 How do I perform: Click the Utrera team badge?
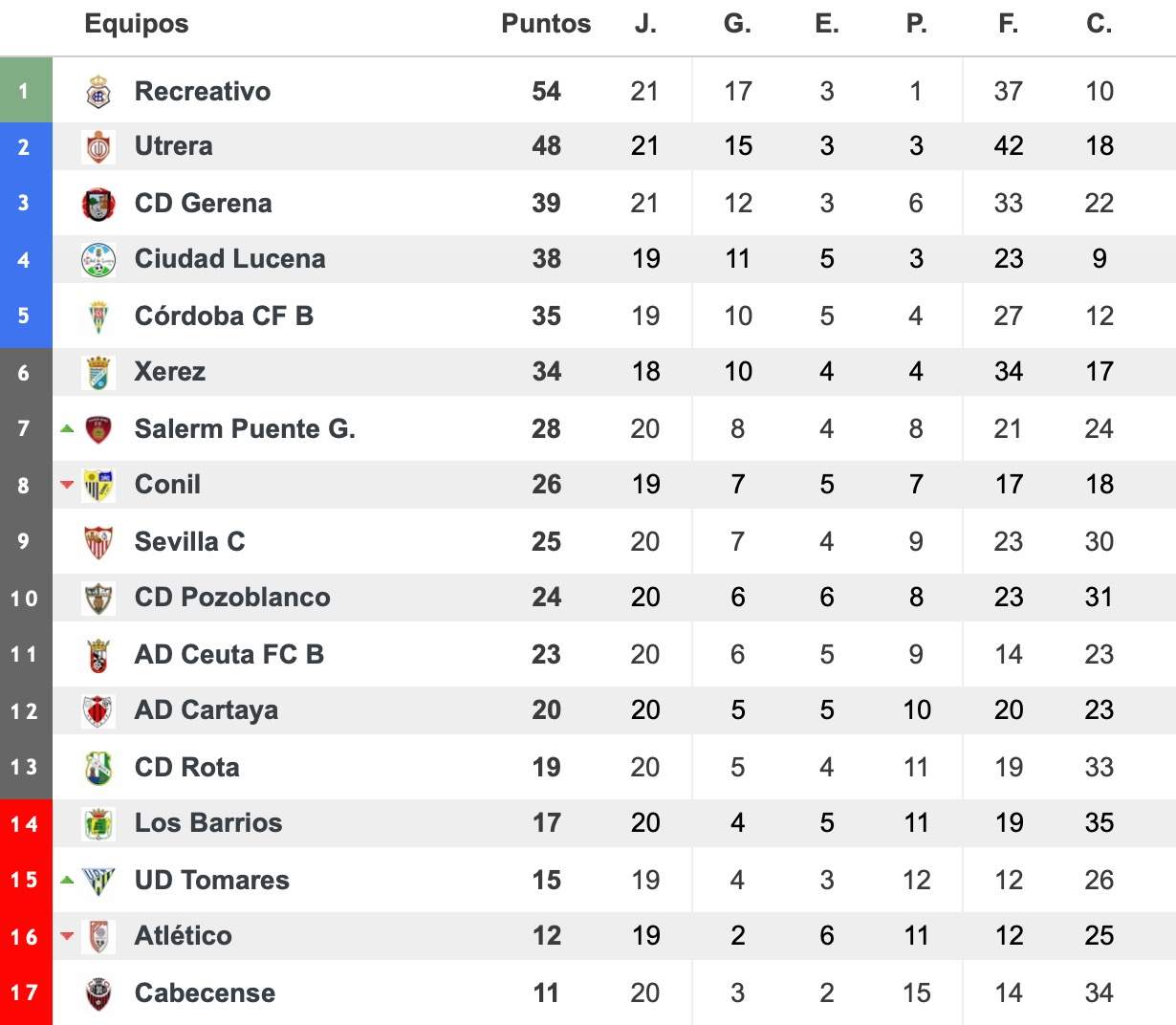point(98,147)
